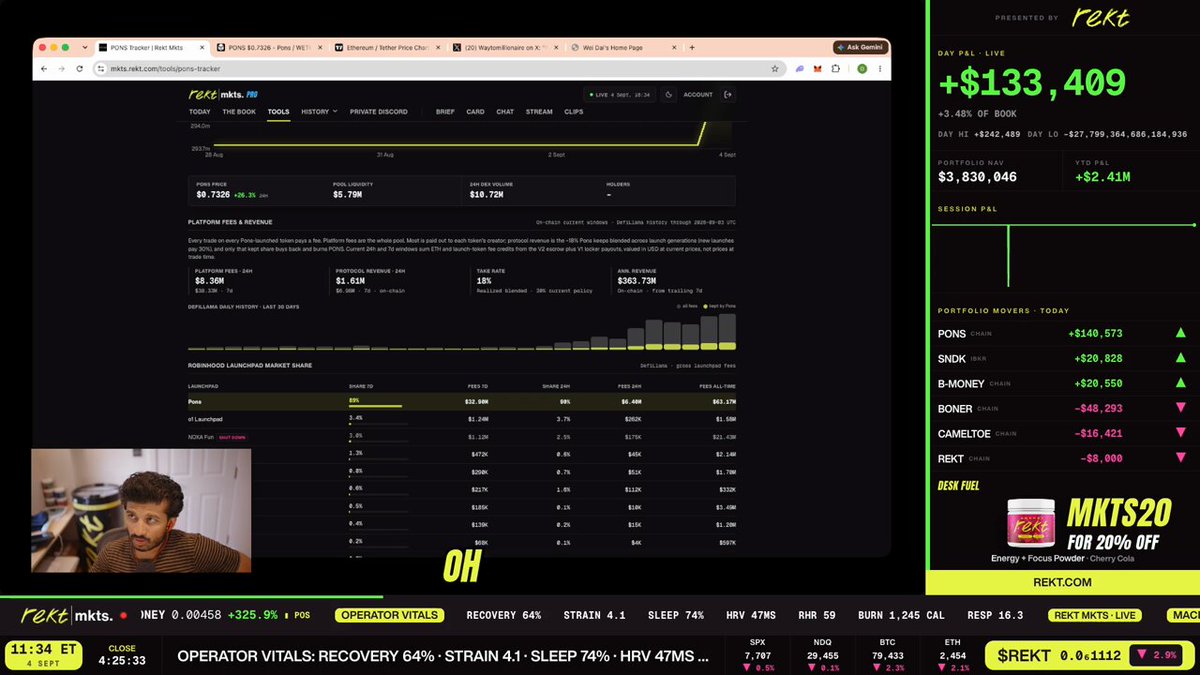Click the PONS portfolio mover row
The height and width of the screenshot is (675, 1200).
pos(1062,333)
